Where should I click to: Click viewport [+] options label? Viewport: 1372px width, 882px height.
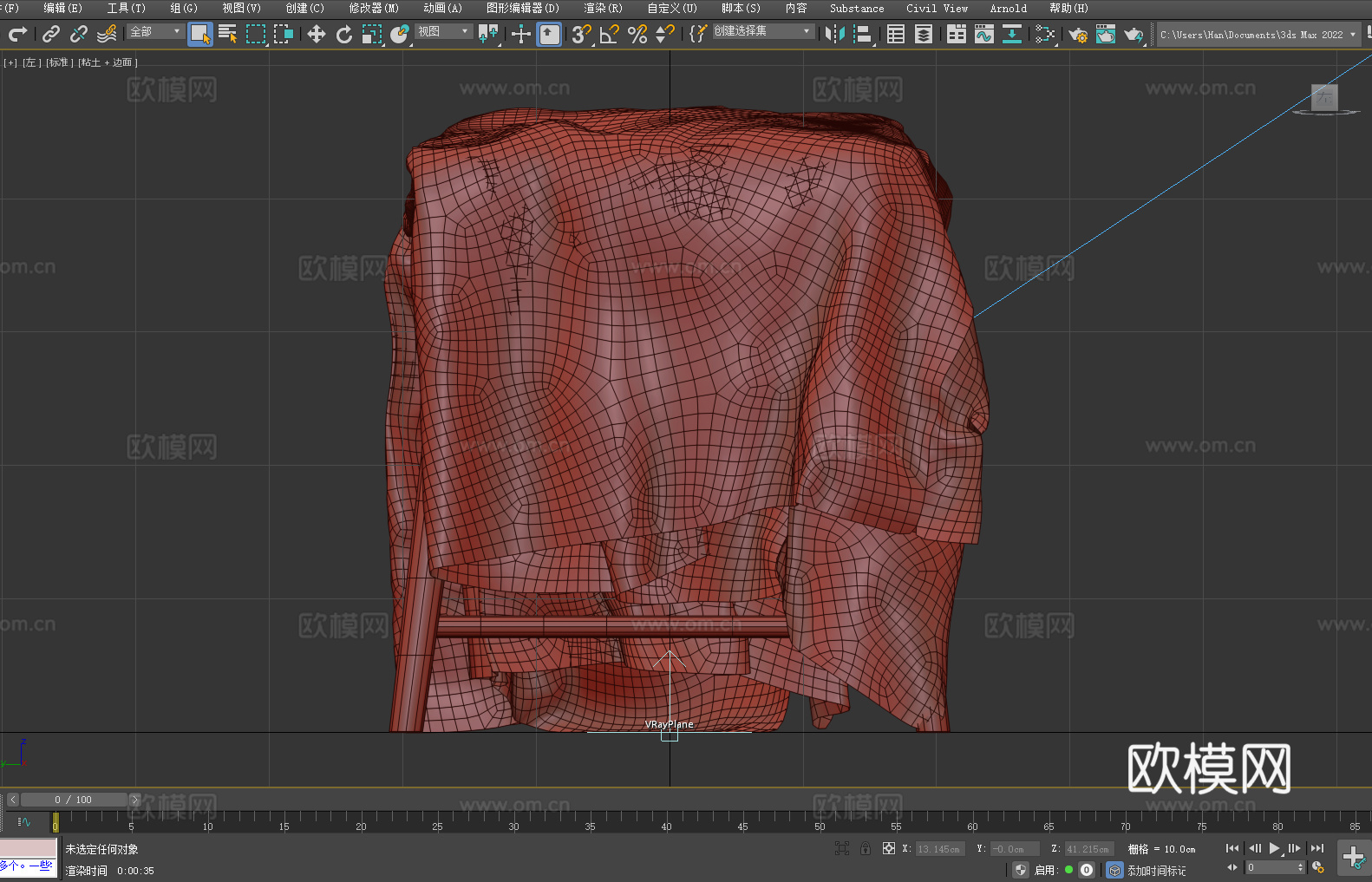pos(10,62)
